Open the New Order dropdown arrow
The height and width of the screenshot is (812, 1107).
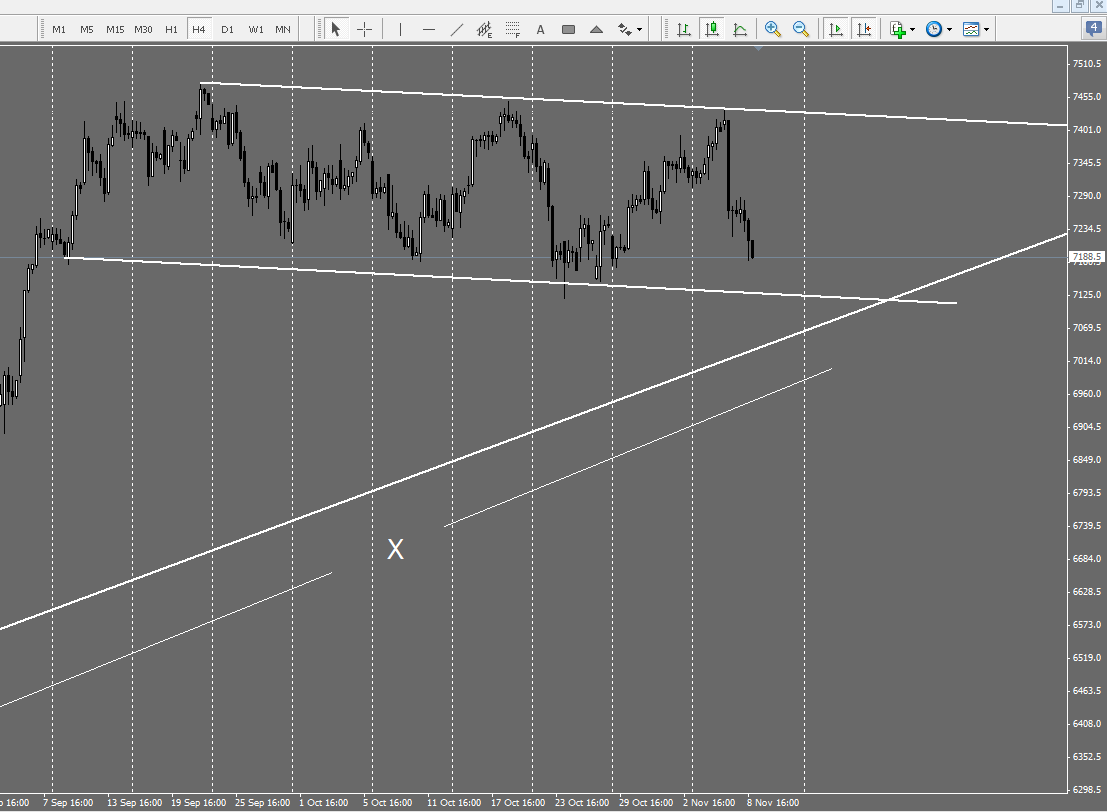point(910,29)
